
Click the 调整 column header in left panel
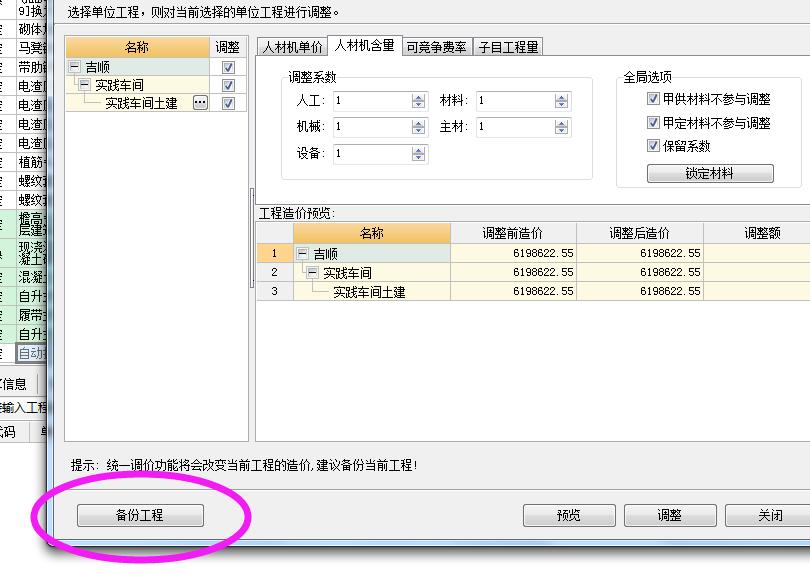(x=228, y=47)
